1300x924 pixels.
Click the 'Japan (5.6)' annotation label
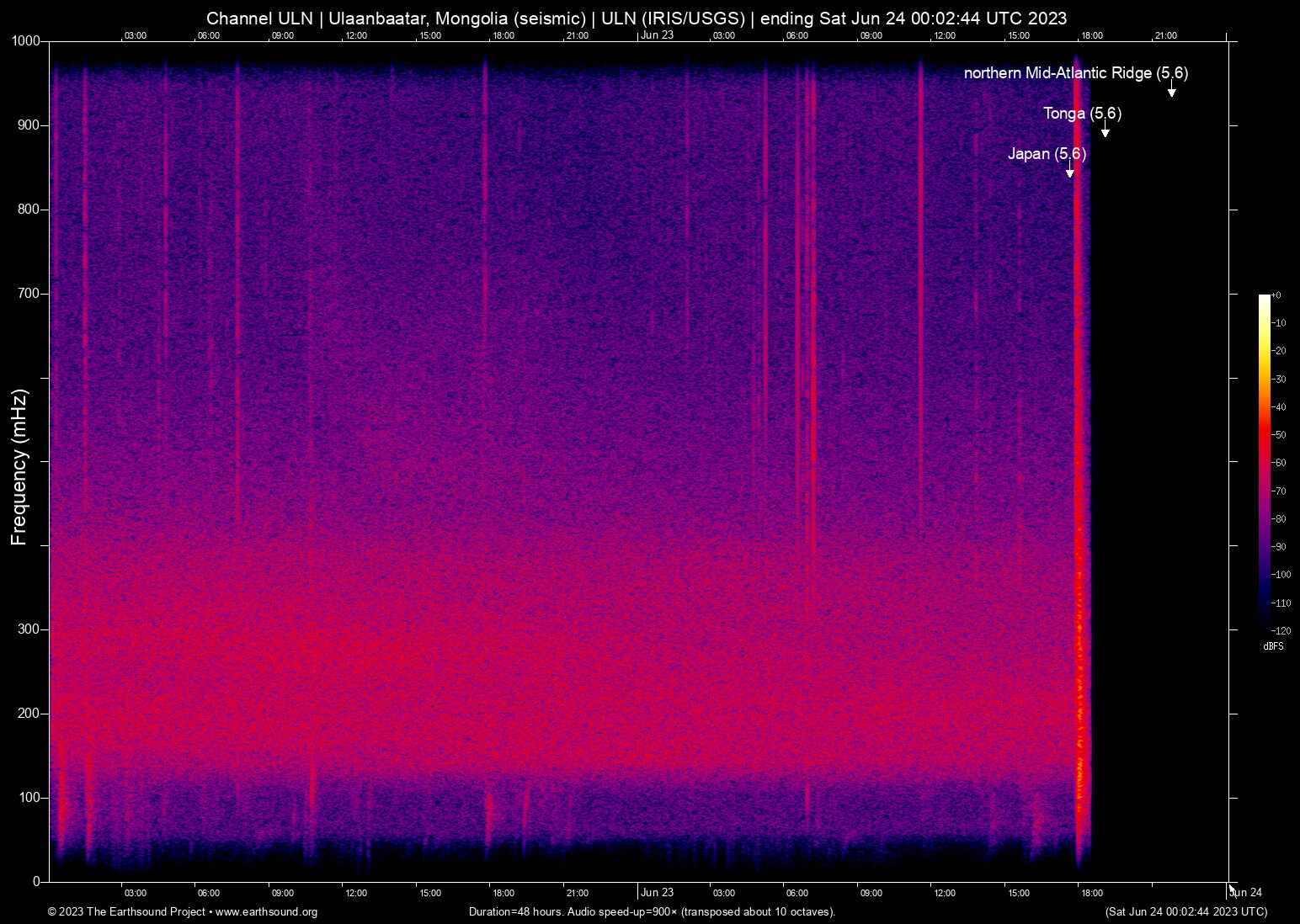pyautogui.click(x=1047, y=154)
